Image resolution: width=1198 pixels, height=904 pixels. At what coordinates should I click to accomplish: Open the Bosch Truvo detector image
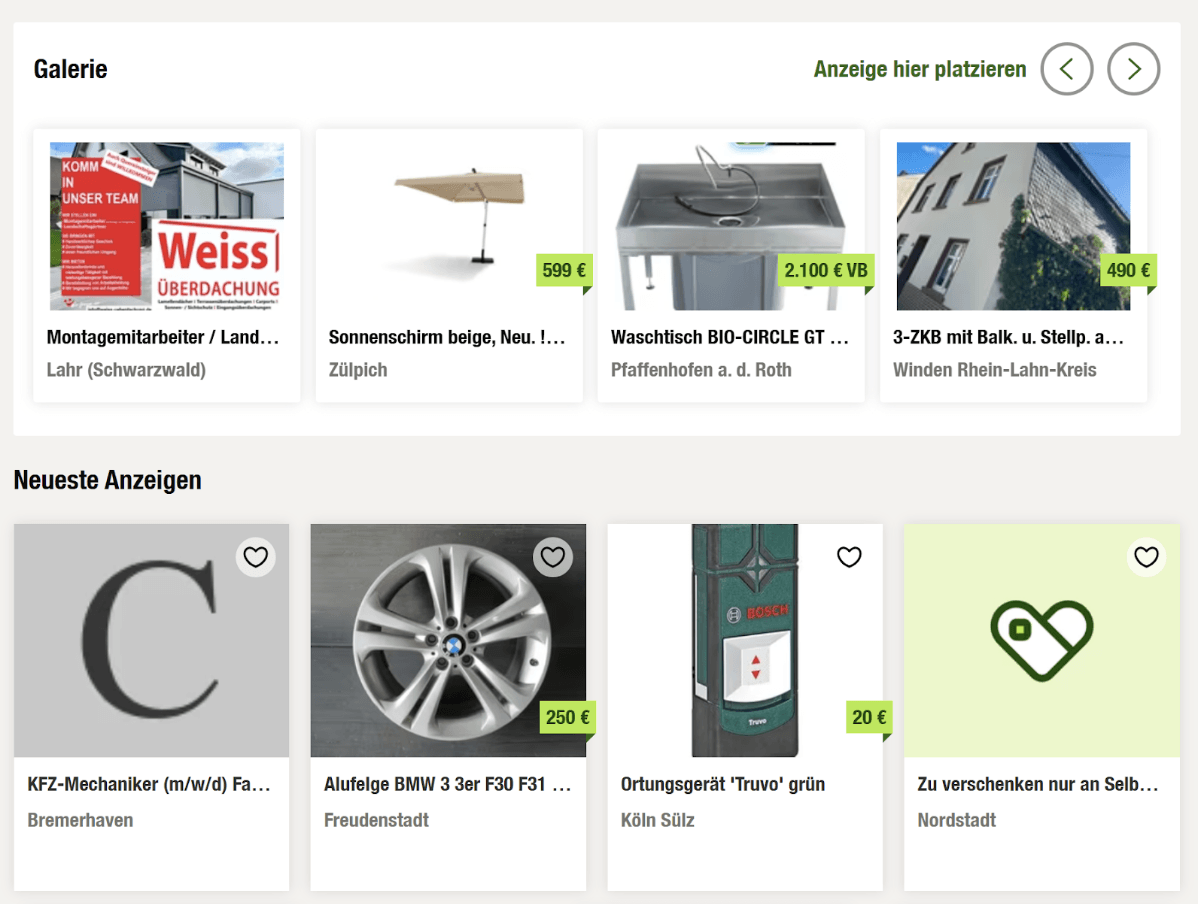point(745,640)
